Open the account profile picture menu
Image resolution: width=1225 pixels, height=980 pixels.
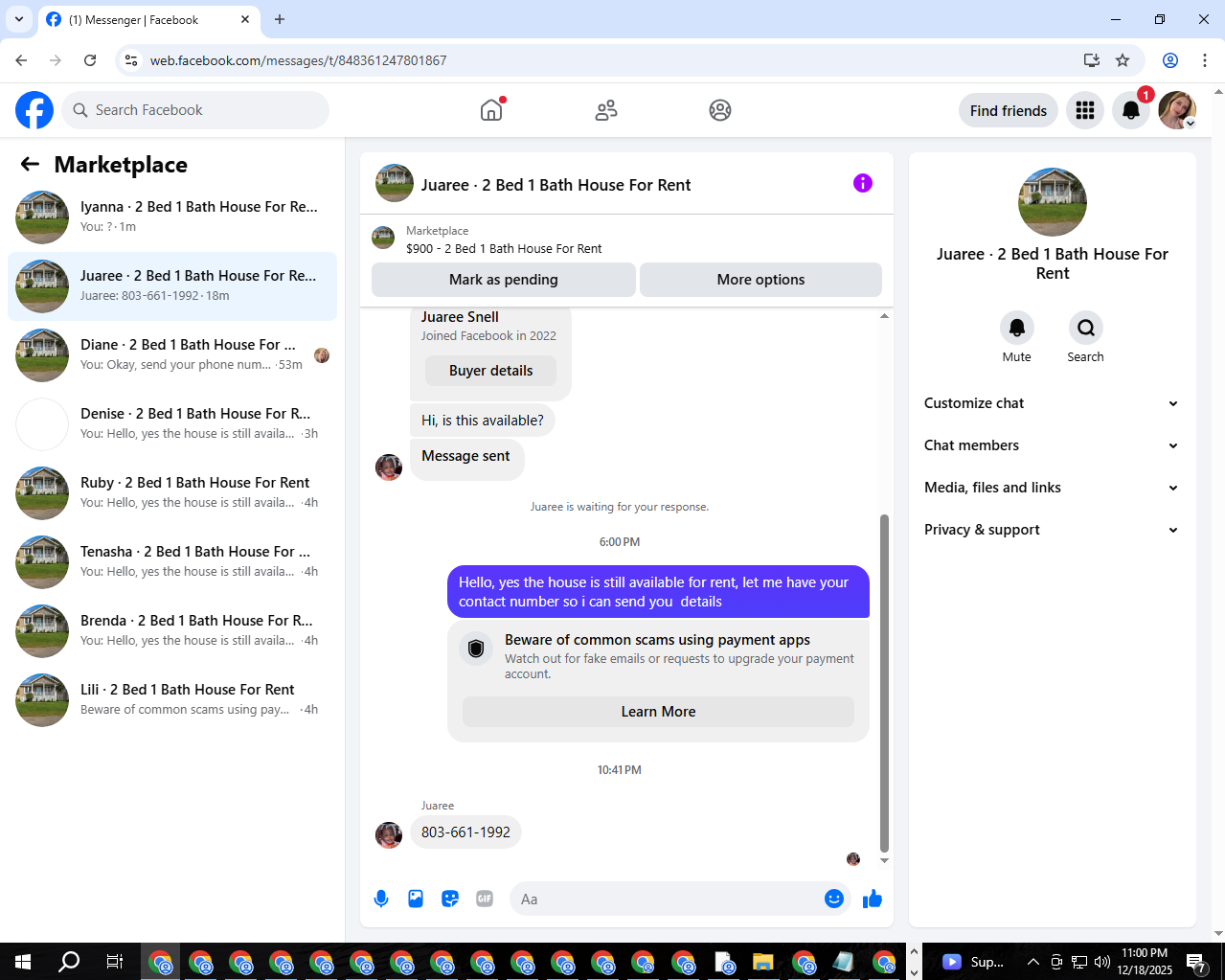(x=1177, y=110)
